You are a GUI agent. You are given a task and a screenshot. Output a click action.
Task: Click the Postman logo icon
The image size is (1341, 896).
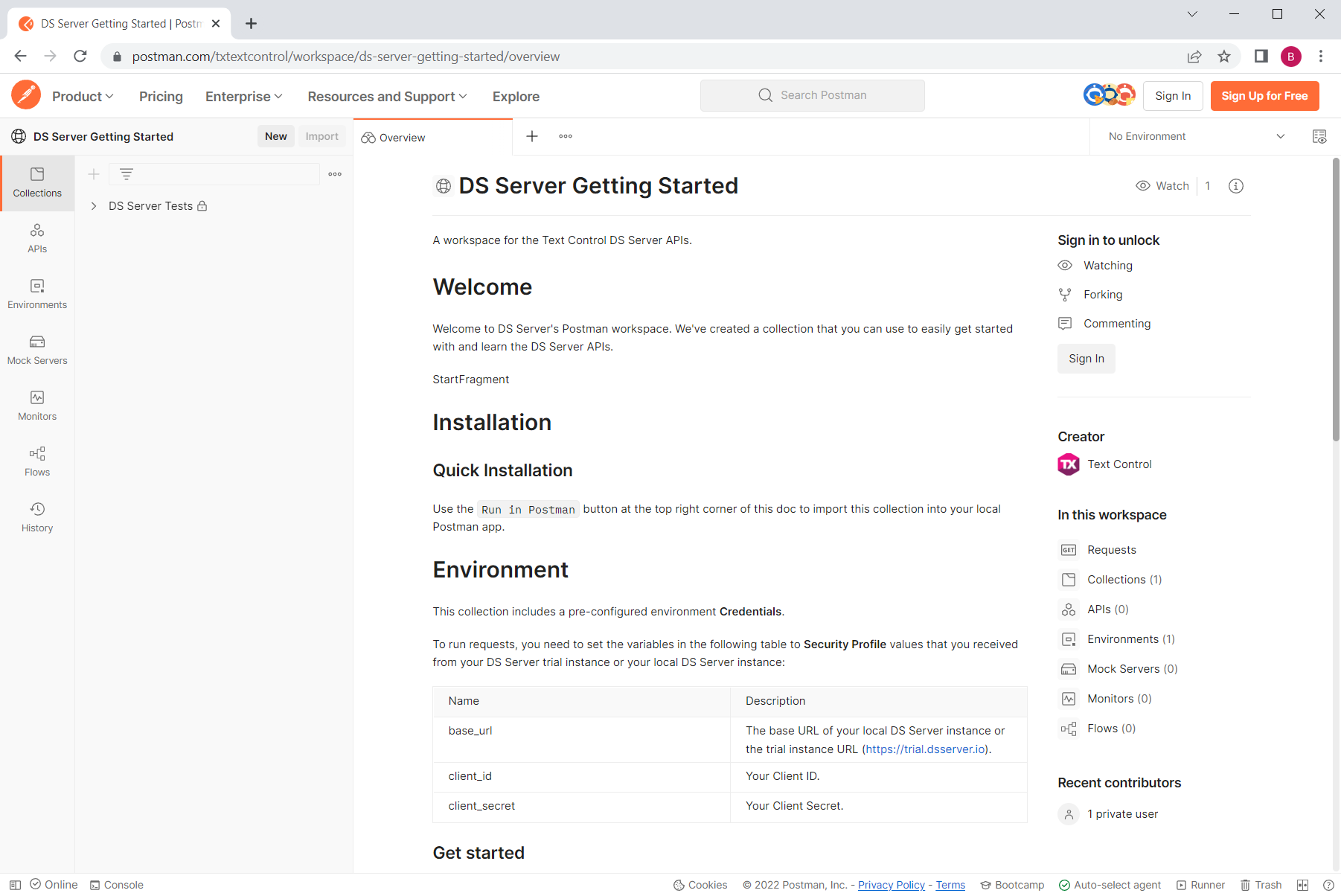click(x=26, y=95)
